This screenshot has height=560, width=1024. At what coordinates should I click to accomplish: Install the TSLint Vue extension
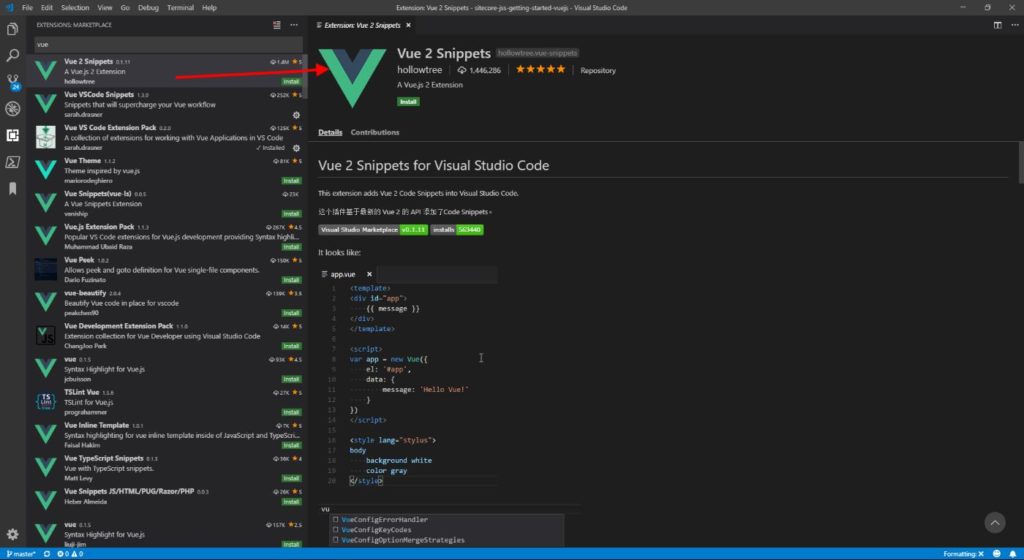pyautogui.click(x=291, y=412)
